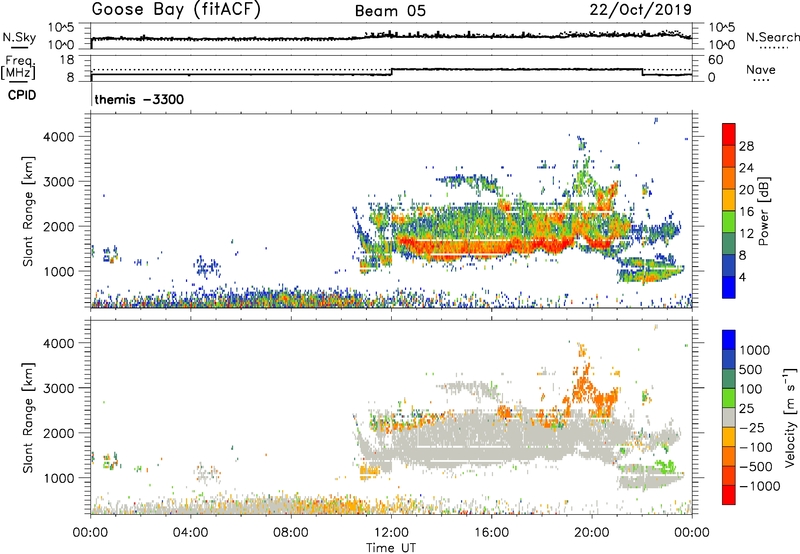This screenshot has height=554, width=800.
Task: Click the Time UT axis title
Action: [391, 547]
